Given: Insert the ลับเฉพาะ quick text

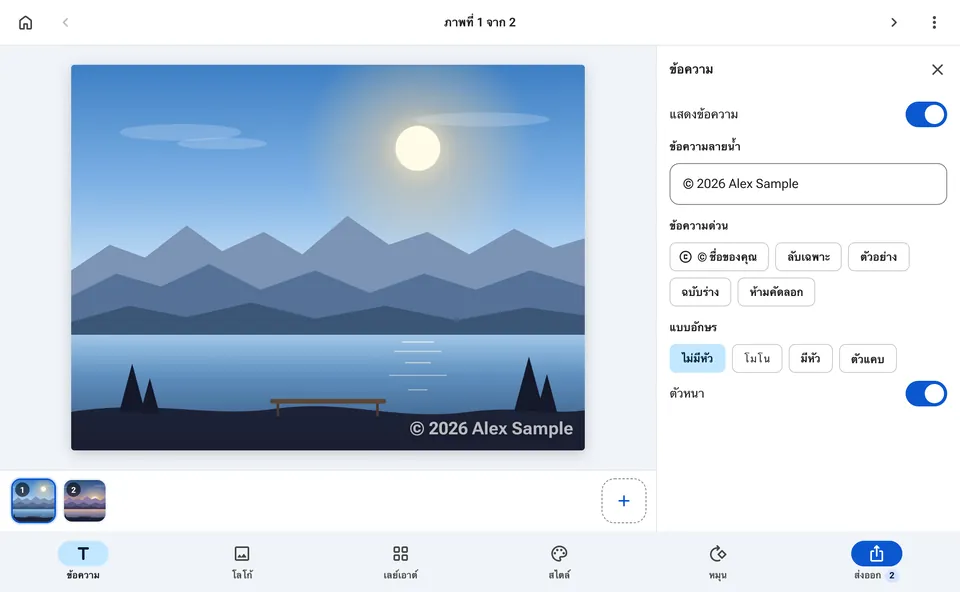Looking at the screenshot, I should click(808, 257).
